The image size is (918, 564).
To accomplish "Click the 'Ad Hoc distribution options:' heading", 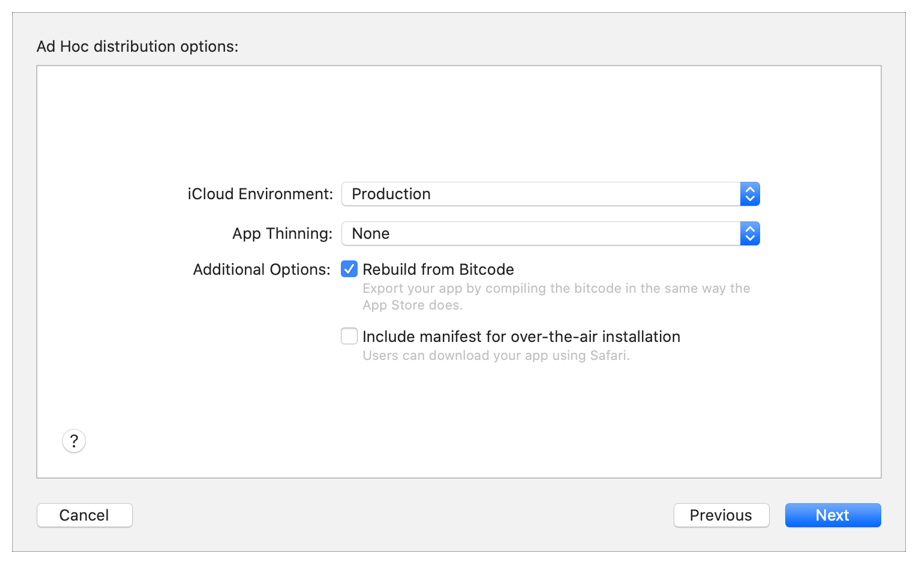I will (x=137, y=46).
